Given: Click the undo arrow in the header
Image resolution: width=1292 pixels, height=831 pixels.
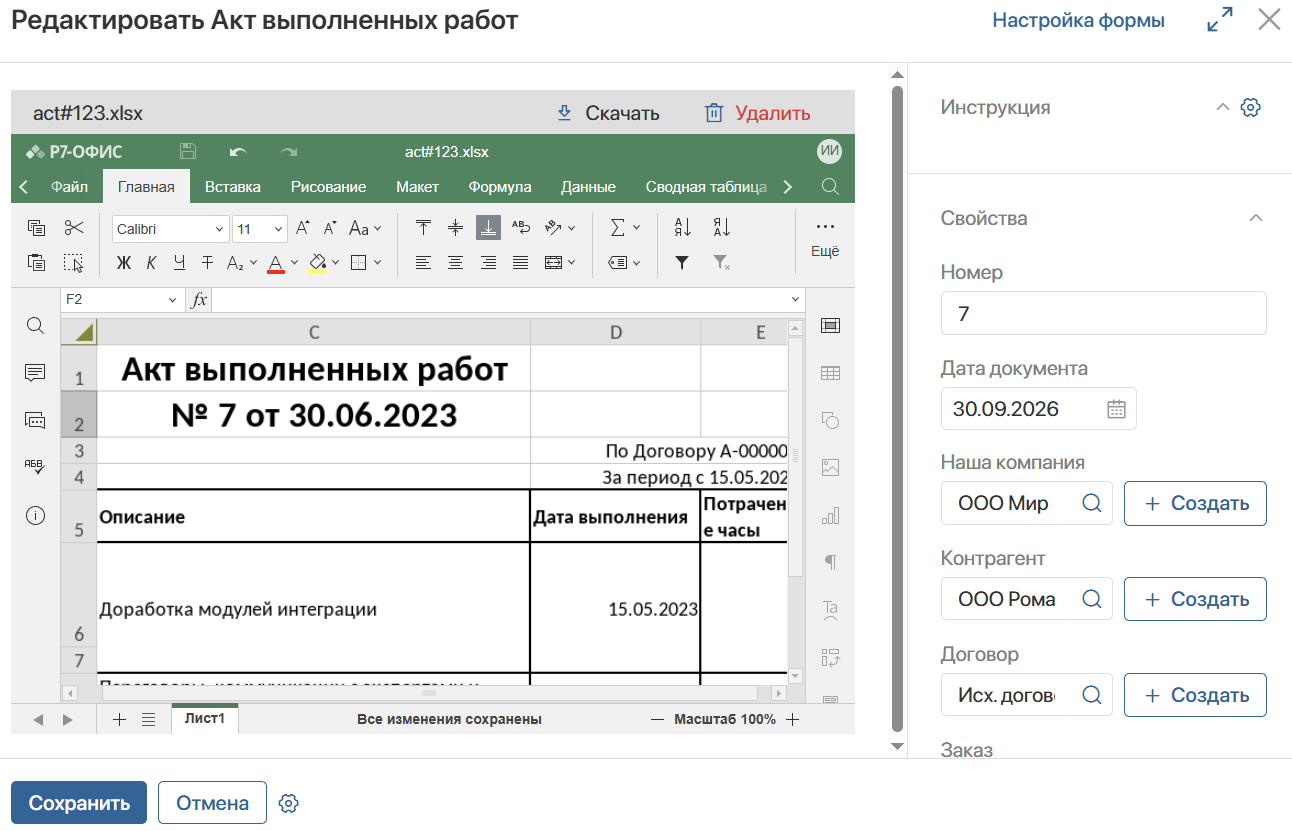Looking at the screenshot, I should 238,152.
